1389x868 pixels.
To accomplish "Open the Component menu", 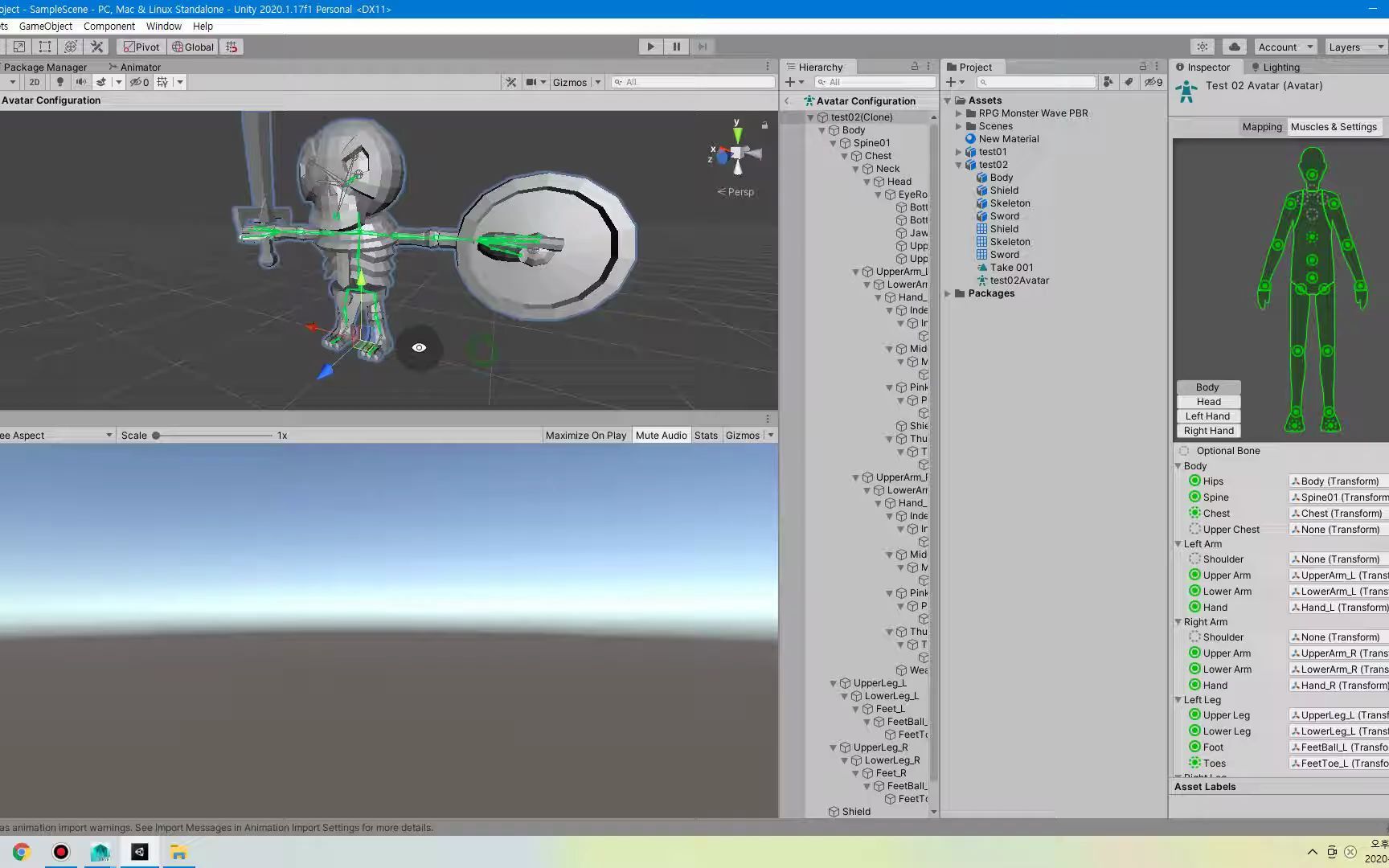I will pyautogui.click(x=109, y=26).
